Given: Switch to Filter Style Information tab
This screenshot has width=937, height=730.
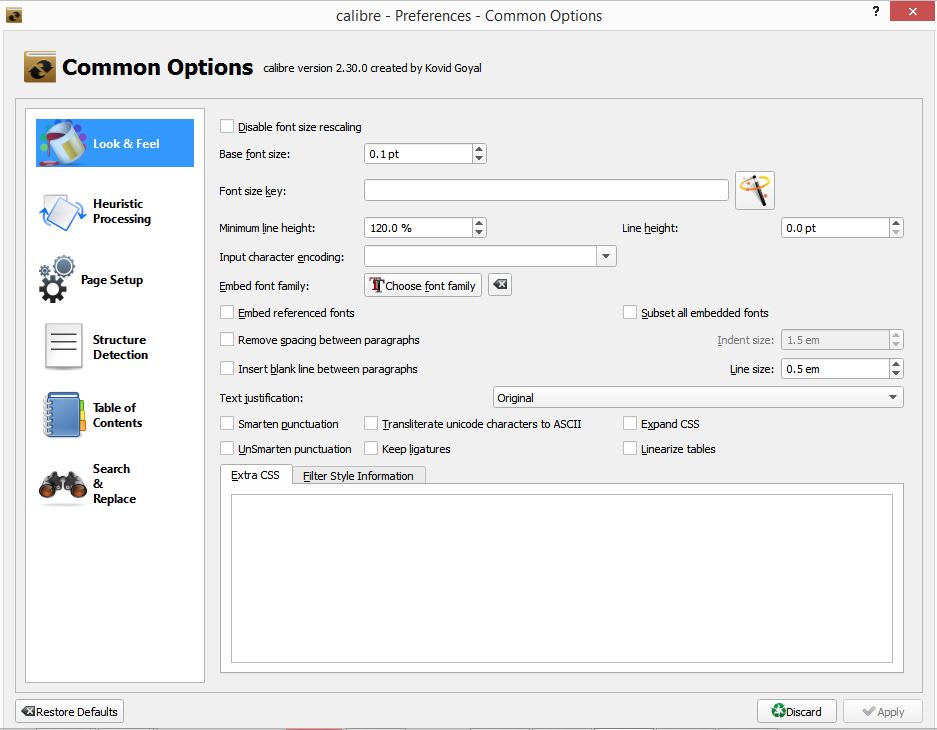Looking at the screenshot, I should click(358, 476).
